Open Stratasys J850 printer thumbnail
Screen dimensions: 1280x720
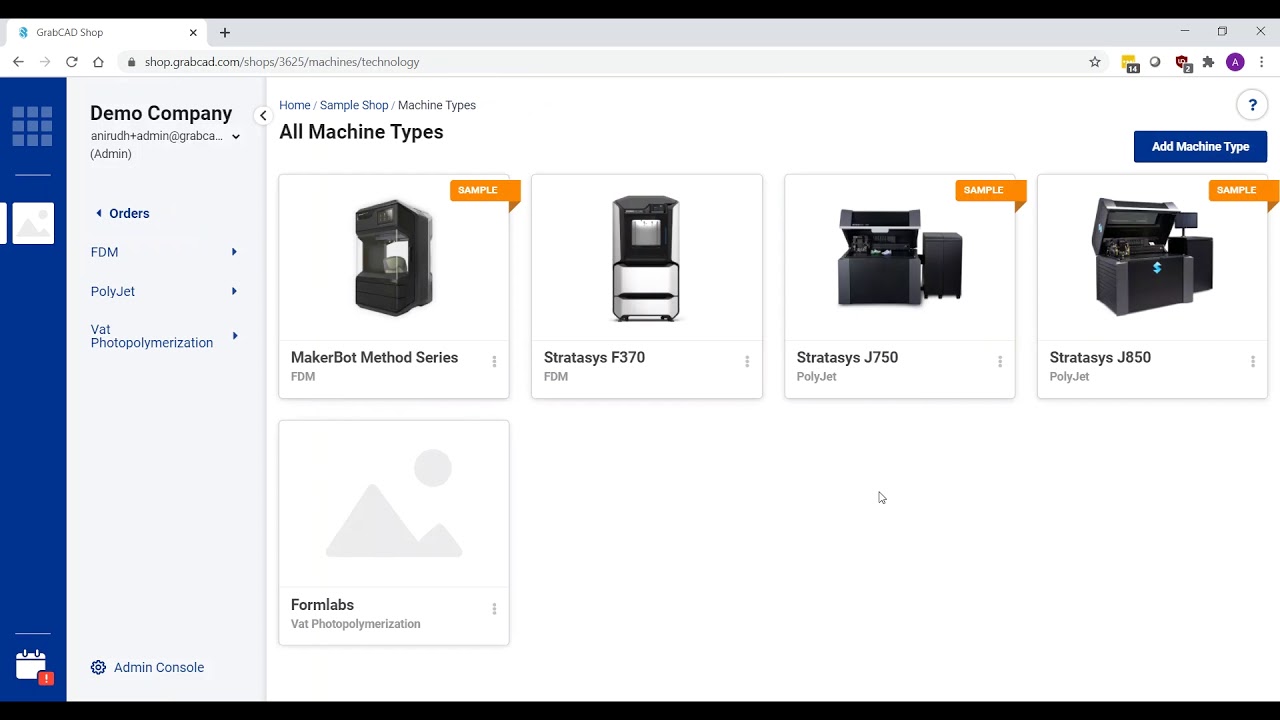[x=1152, y=256]
